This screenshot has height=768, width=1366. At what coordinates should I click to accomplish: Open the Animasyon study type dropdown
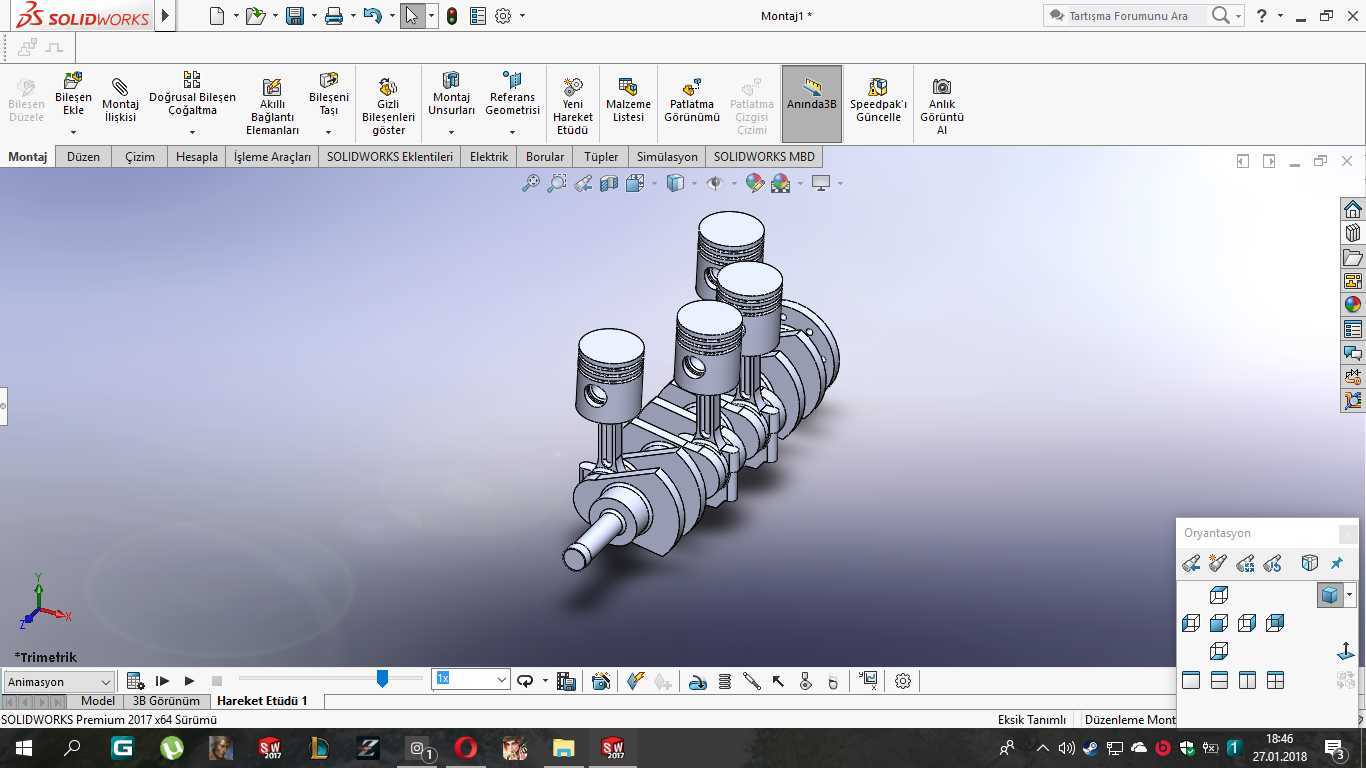pos(58,682)
